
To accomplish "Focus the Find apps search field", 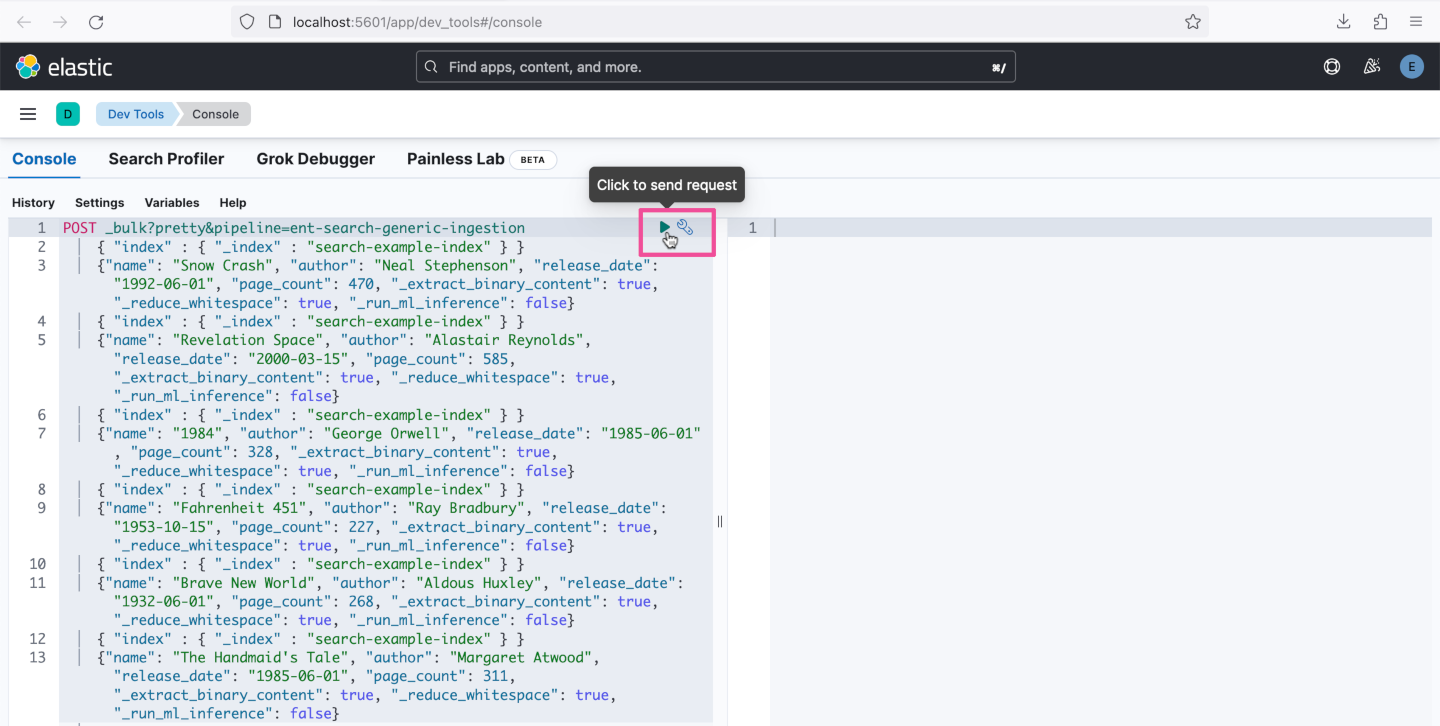I will pos(716,67).
